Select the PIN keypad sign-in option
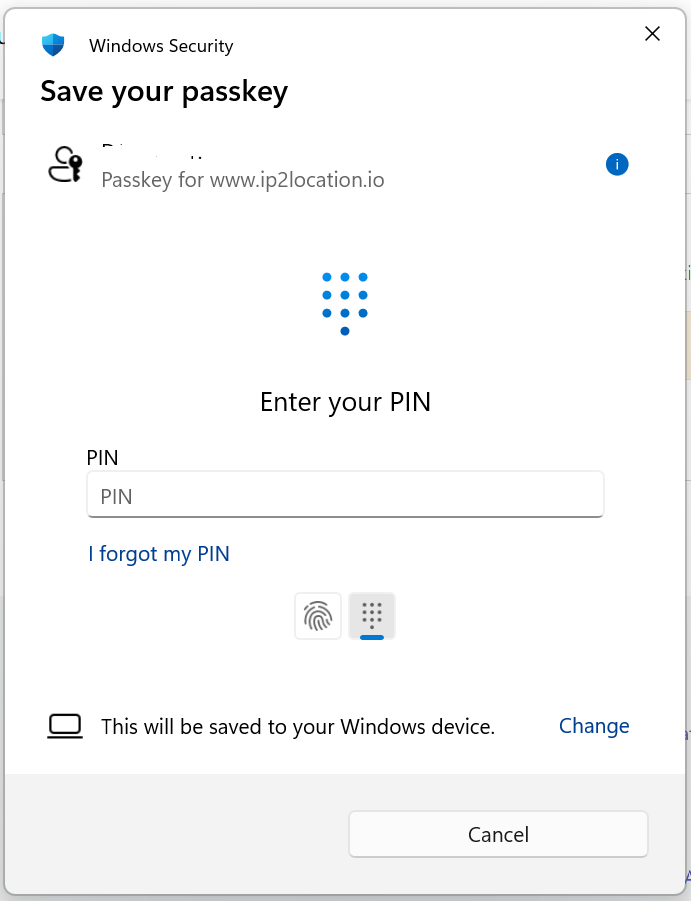 (372, 616)
